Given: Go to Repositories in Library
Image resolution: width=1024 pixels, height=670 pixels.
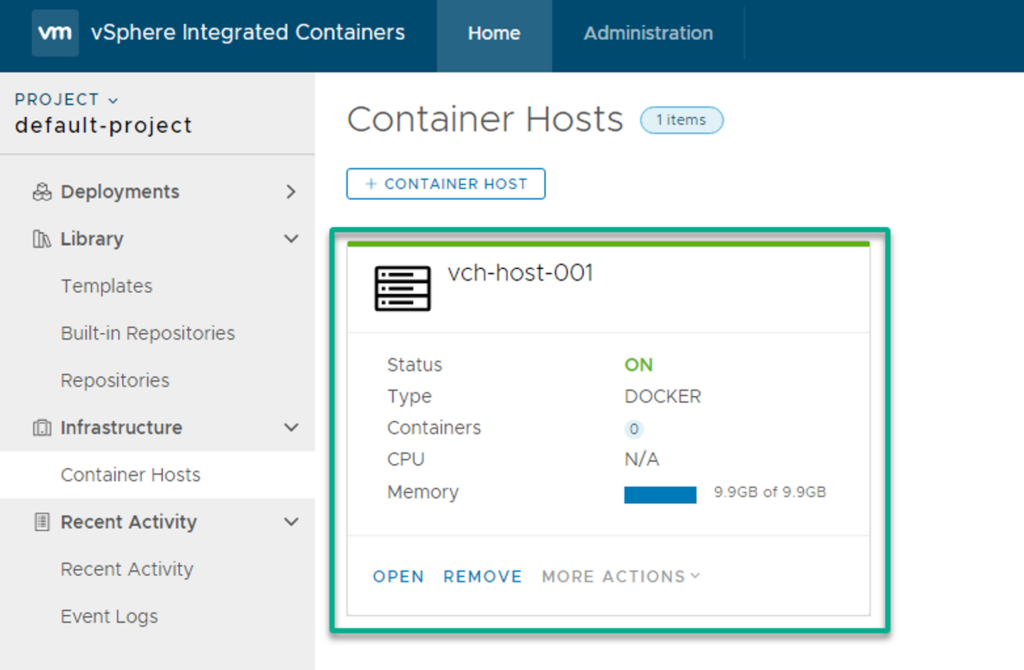Looking at the screenshot, I should coord(115,380).
